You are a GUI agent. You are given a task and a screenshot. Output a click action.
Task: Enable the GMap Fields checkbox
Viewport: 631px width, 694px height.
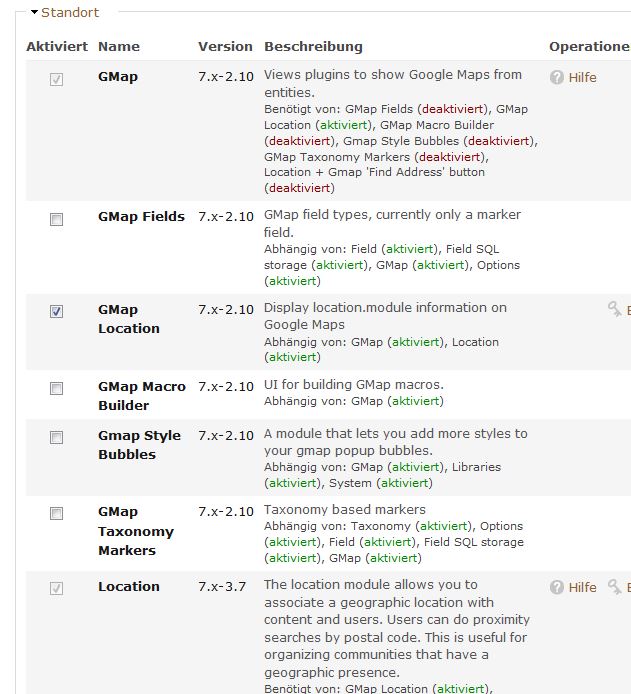click(x=57, y=219)
